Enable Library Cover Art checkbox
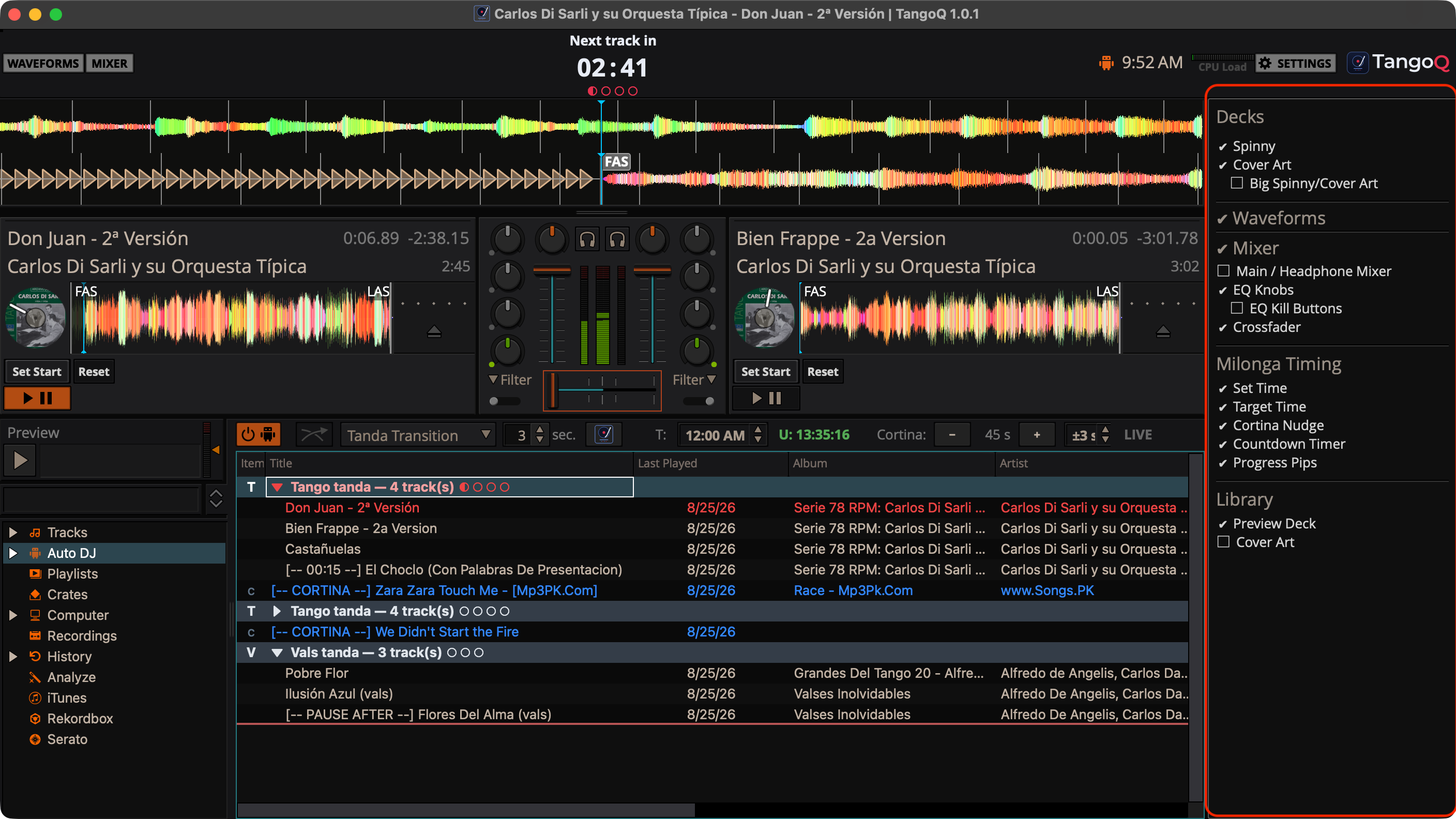Viewport: 1456px width, 819px height. [1223, 541]
